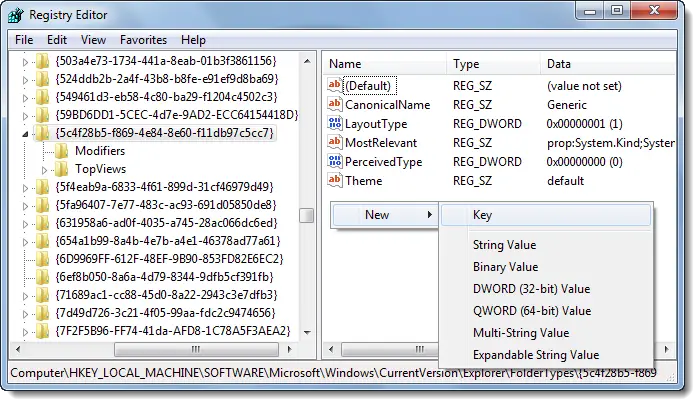The image size is (700, 406).
Task: Choose Expandable String Value
Action: click(546, 355)
